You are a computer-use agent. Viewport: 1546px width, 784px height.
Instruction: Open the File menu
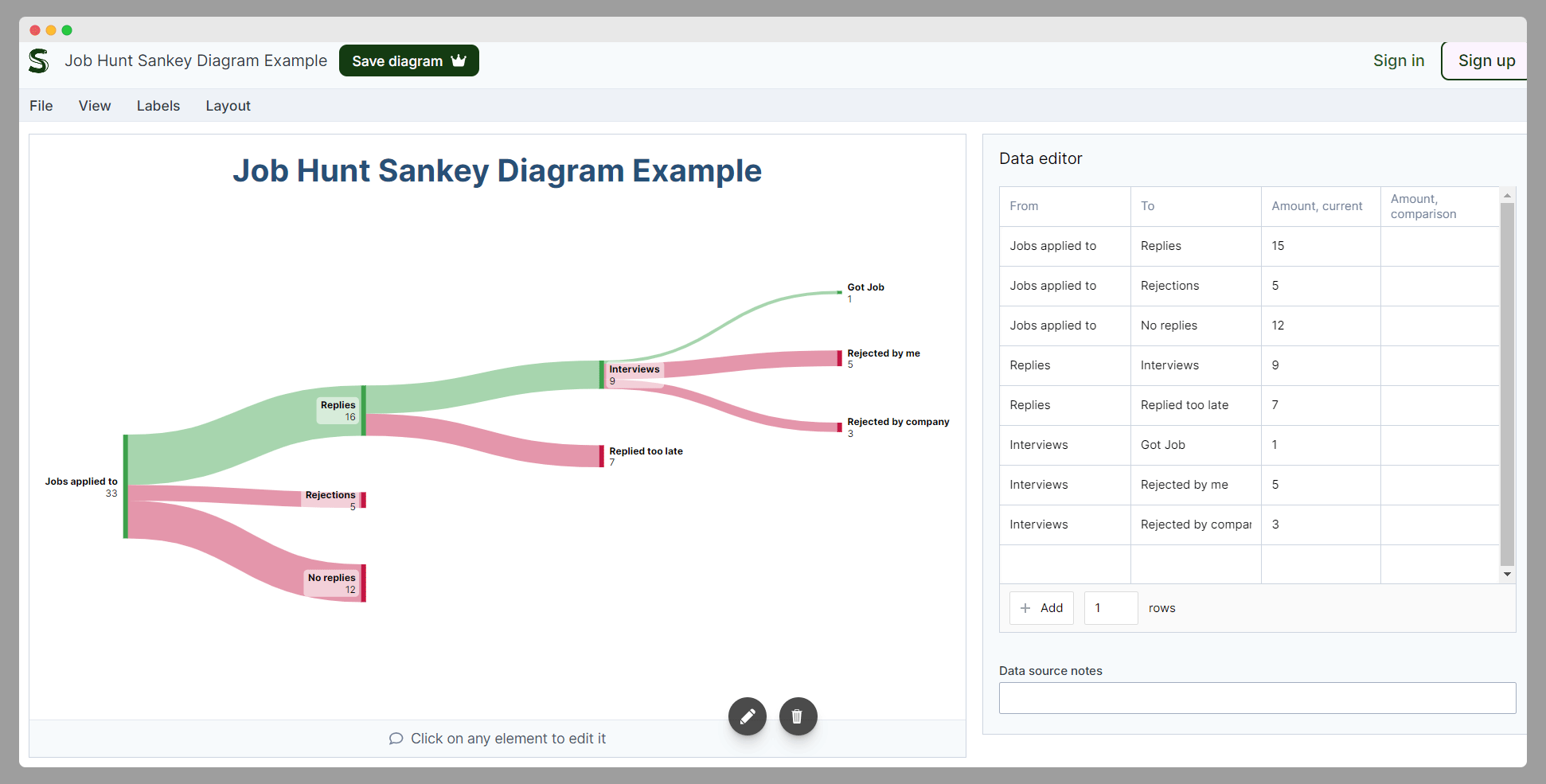[41, 106]
